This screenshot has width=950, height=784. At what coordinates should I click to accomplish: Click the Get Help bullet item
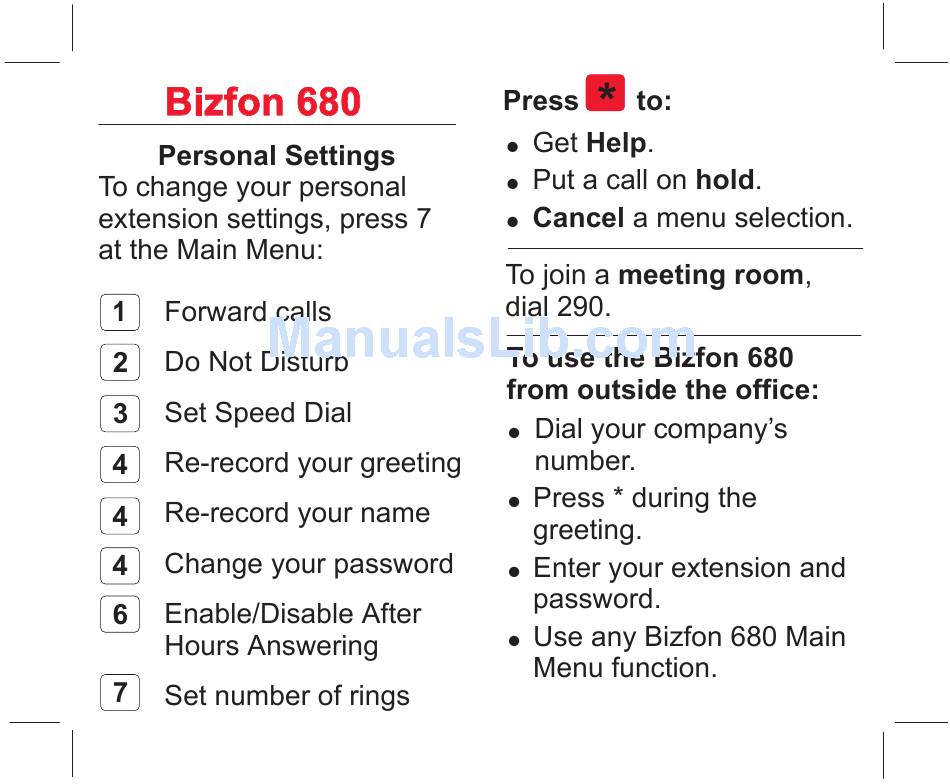click(x=593, y=143)
